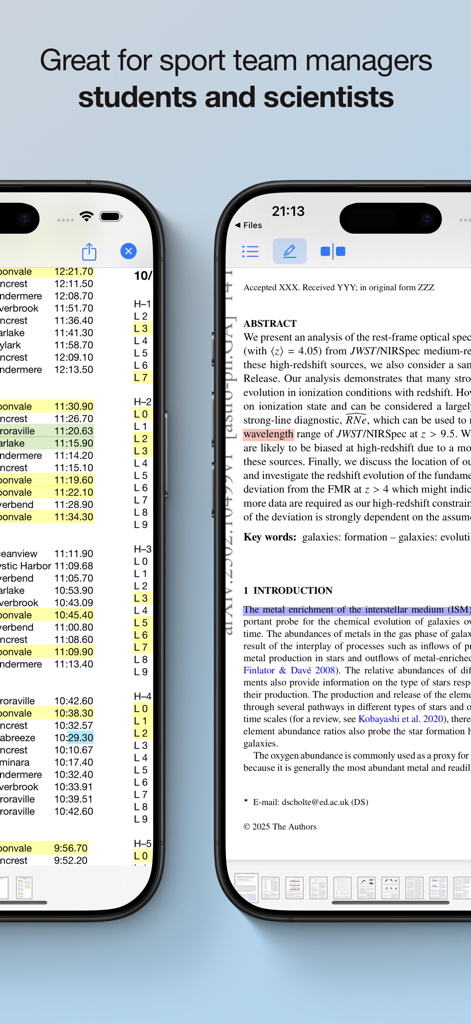
Task: Tap the time cell 11:51.70
Action: [x=74, y=308]
